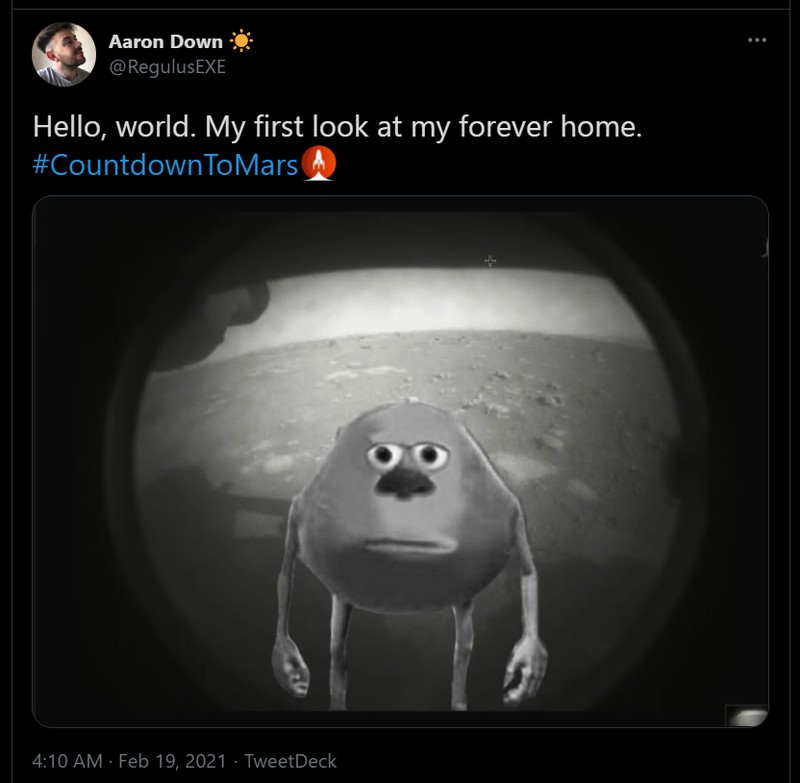Viewport: 800px width, 783px height.
Task: Click the crosshair marker in the image sky
Action: click(489, 261)
